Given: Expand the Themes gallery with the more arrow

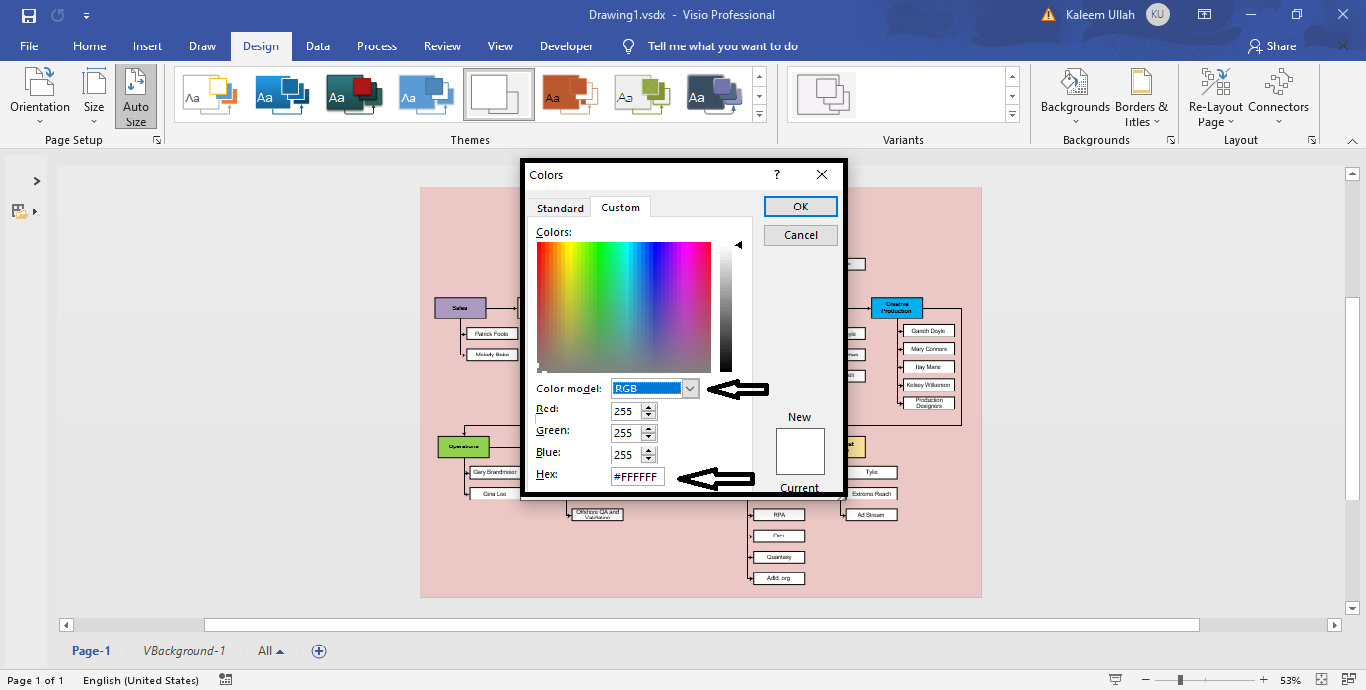Looking at the screenshot, I should [759, 114].
